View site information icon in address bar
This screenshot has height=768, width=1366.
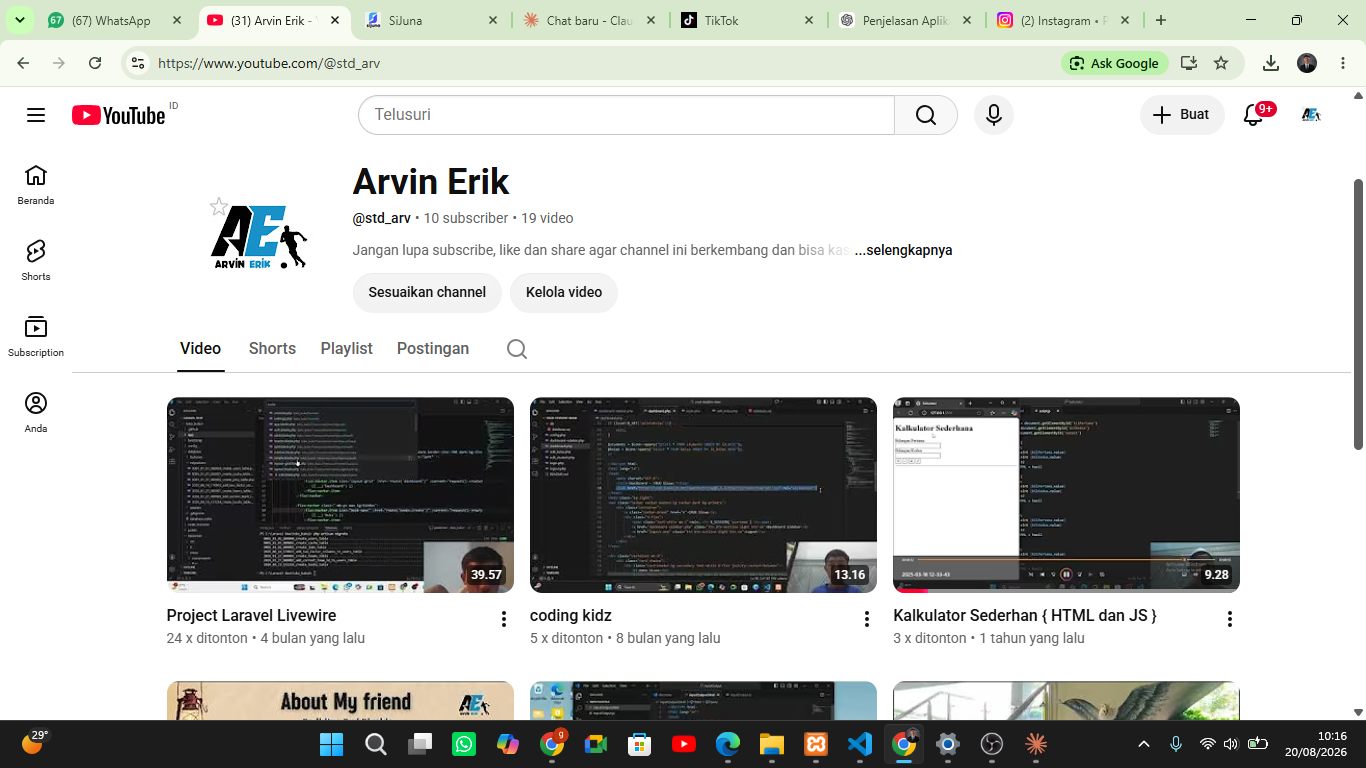(x=138, y=63)
